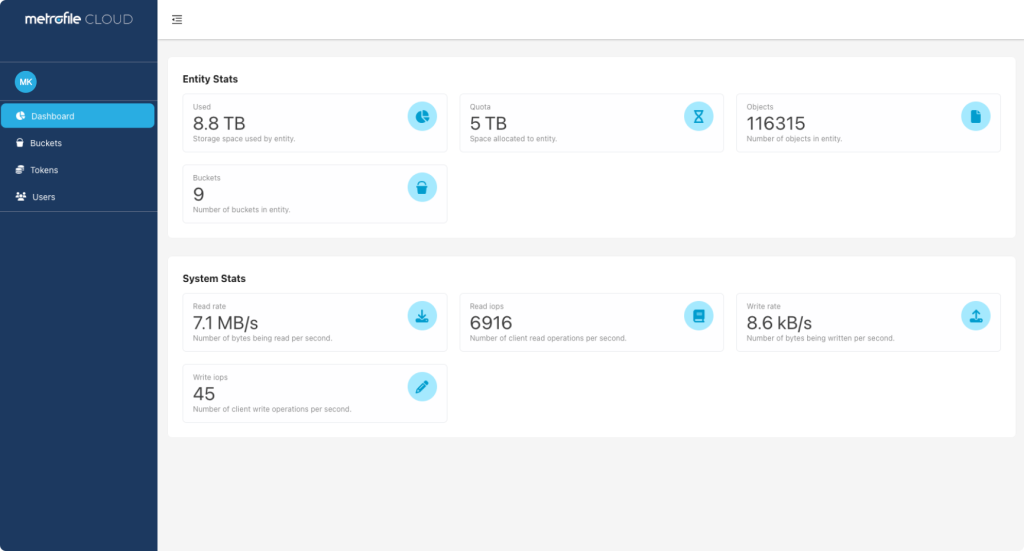Open the Buckets sidebar menu item

pos(78,143)
